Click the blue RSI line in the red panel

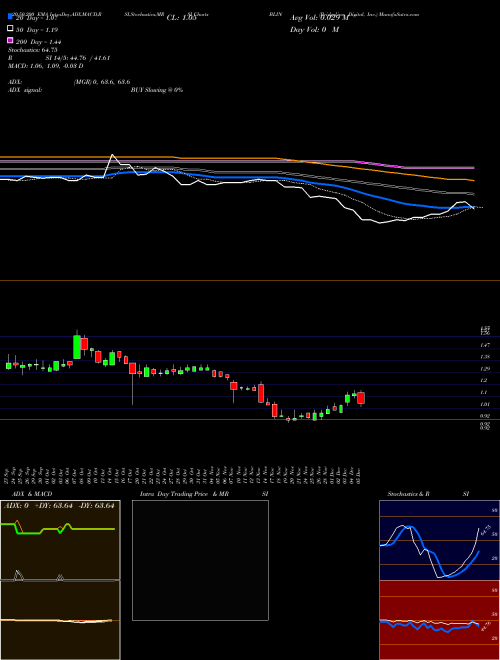pyautogui.click(x=429, y=627)
